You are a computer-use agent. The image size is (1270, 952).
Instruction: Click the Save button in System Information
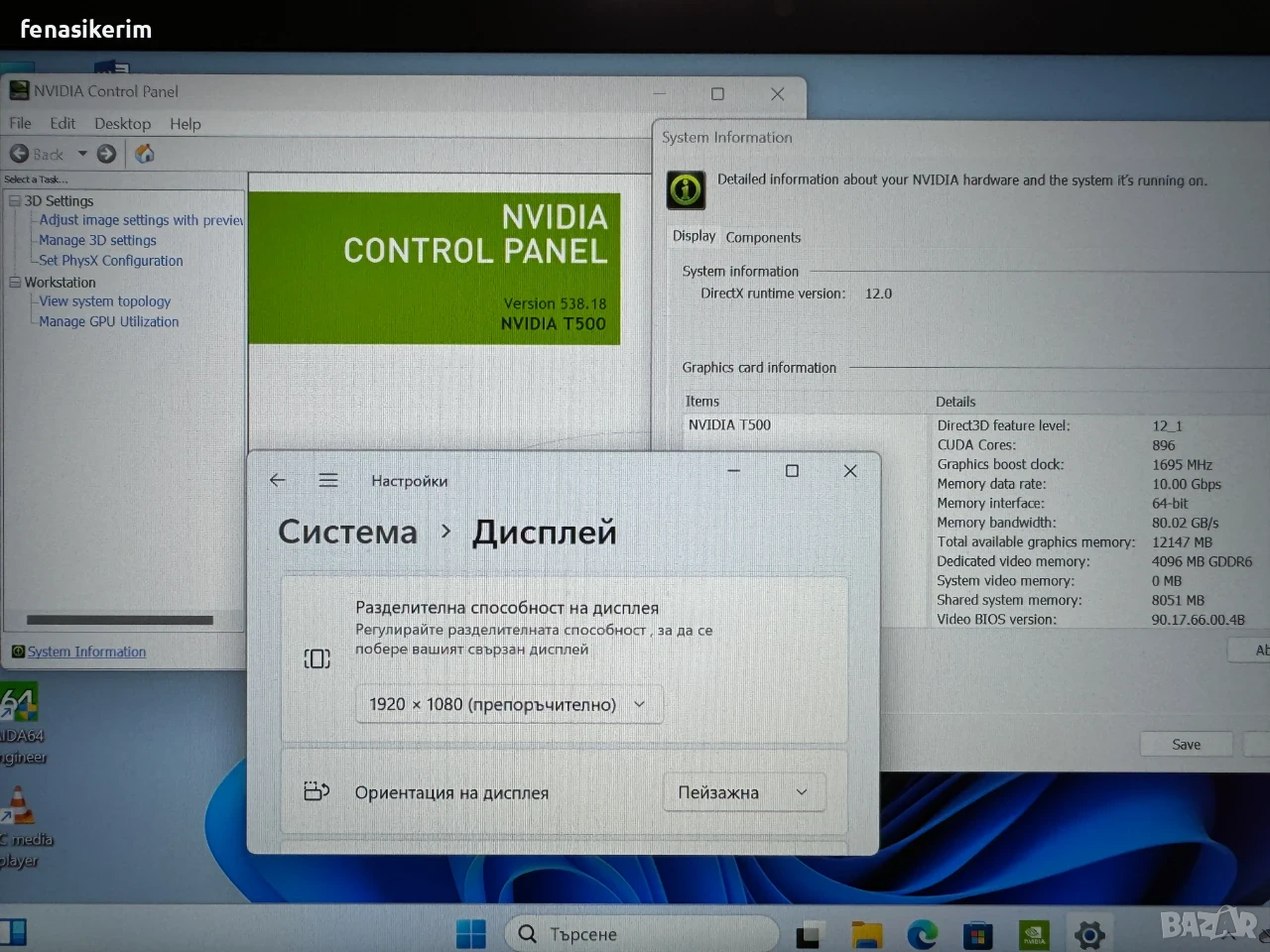pos(1186,745)
